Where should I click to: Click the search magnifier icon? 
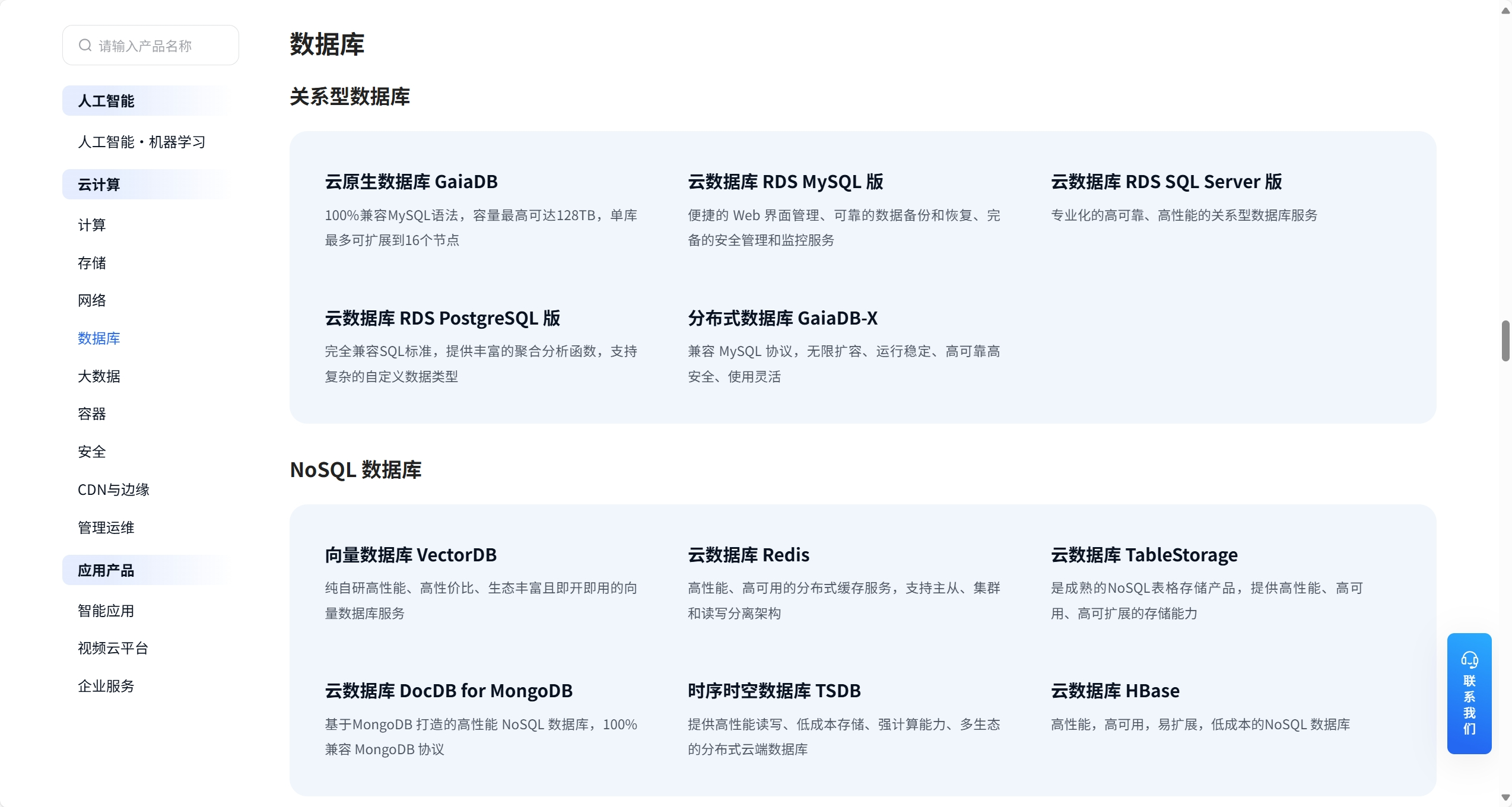point(85,46)
